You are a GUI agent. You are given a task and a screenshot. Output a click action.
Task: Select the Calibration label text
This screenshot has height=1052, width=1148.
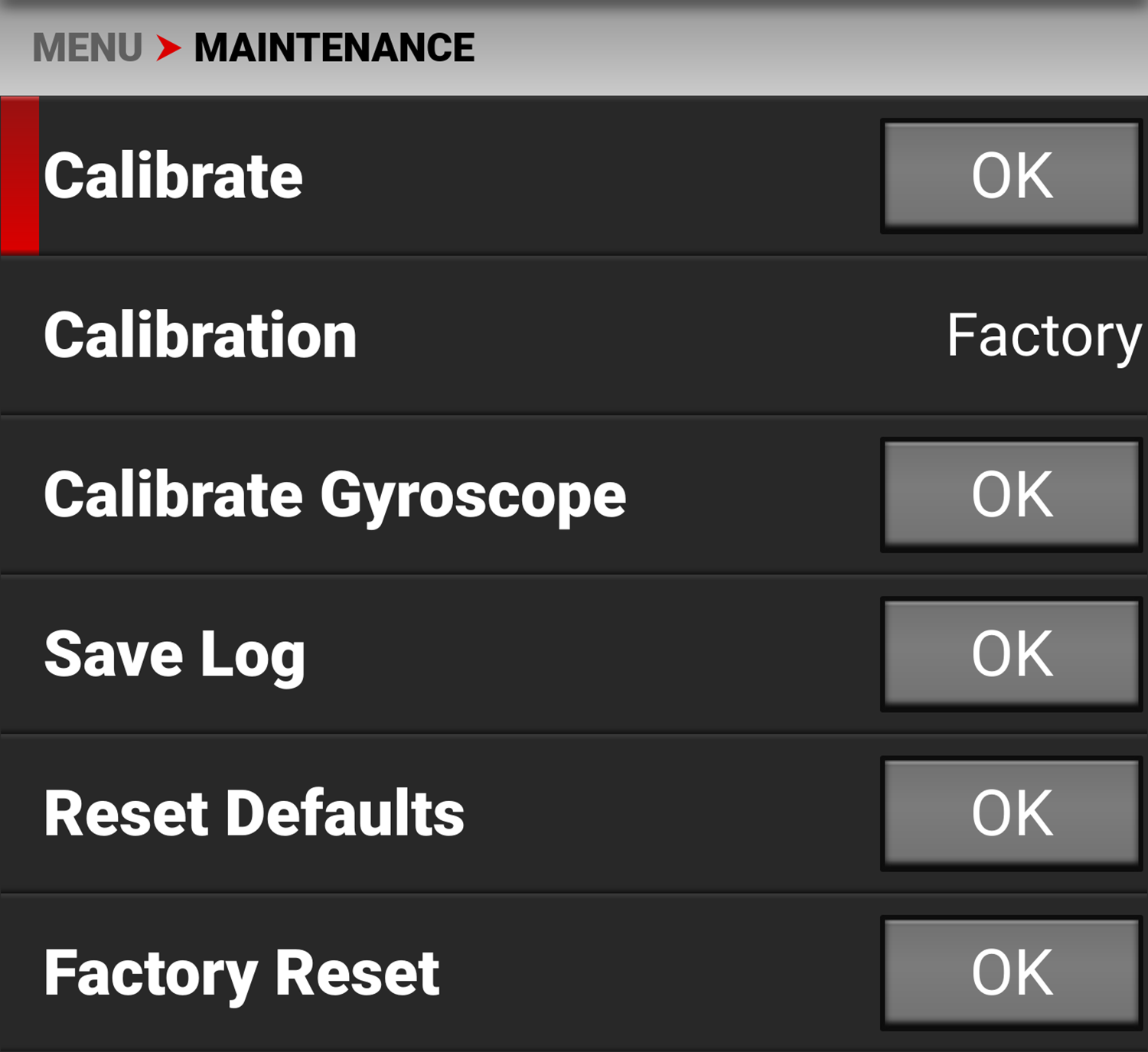click(201, 336)
